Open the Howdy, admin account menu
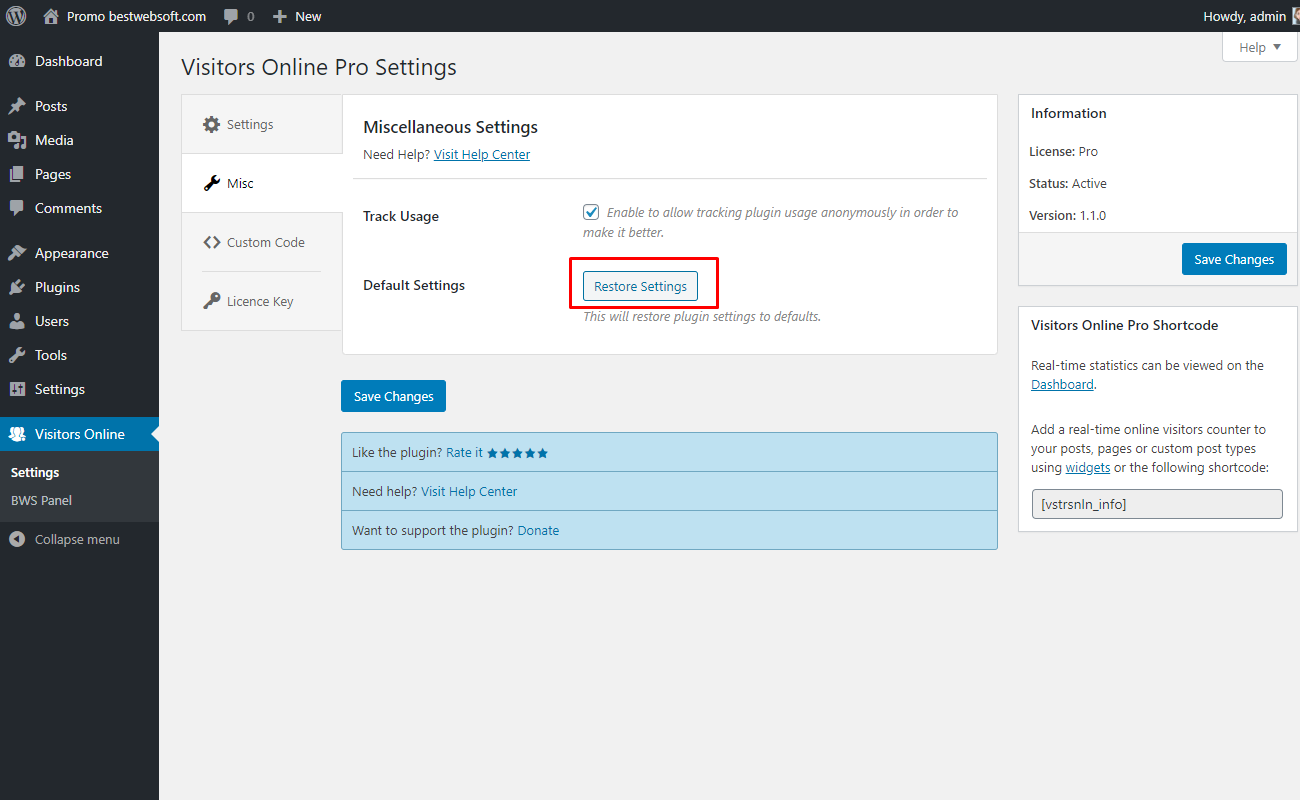This screenshot has height=800, width=1300. pos(1251,16)
